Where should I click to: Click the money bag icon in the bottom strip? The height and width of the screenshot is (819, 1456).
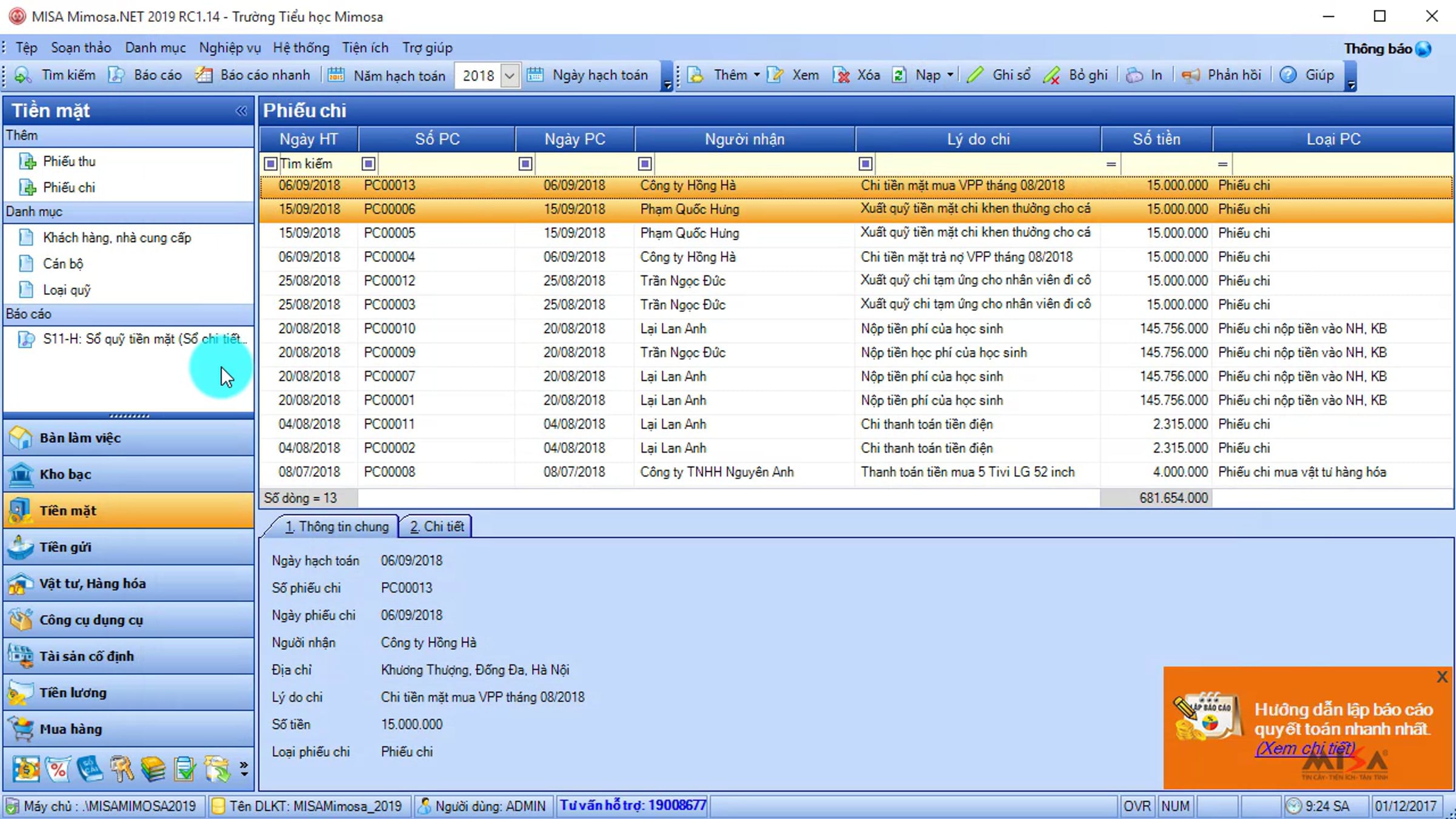click(26, 769)
